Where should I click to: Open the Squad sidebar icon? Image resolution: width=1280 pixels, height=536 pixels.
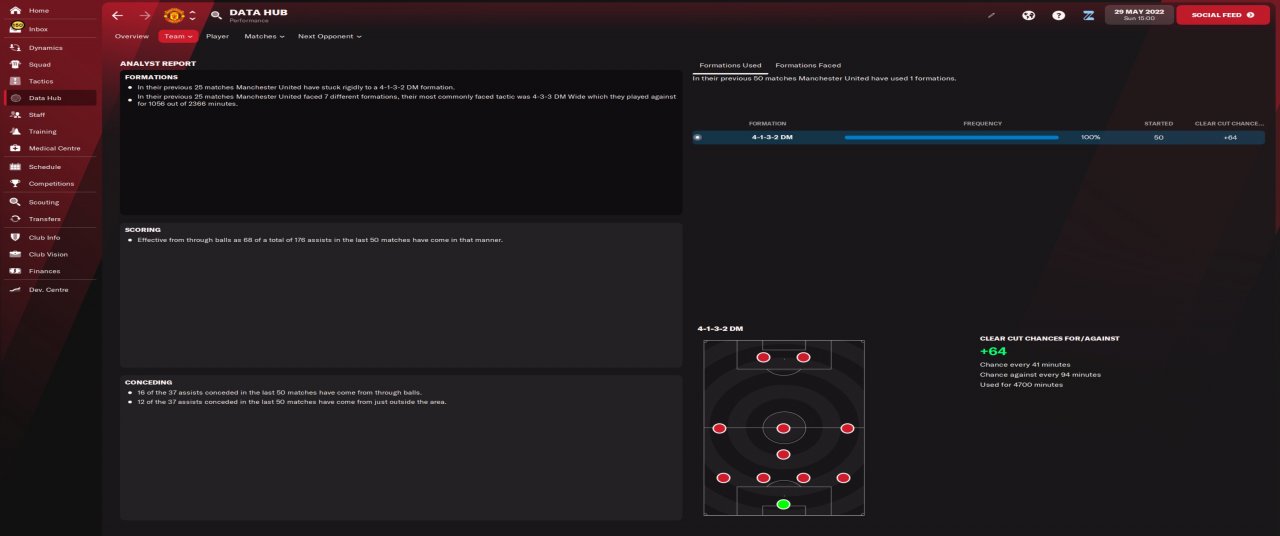pos(15,64)
